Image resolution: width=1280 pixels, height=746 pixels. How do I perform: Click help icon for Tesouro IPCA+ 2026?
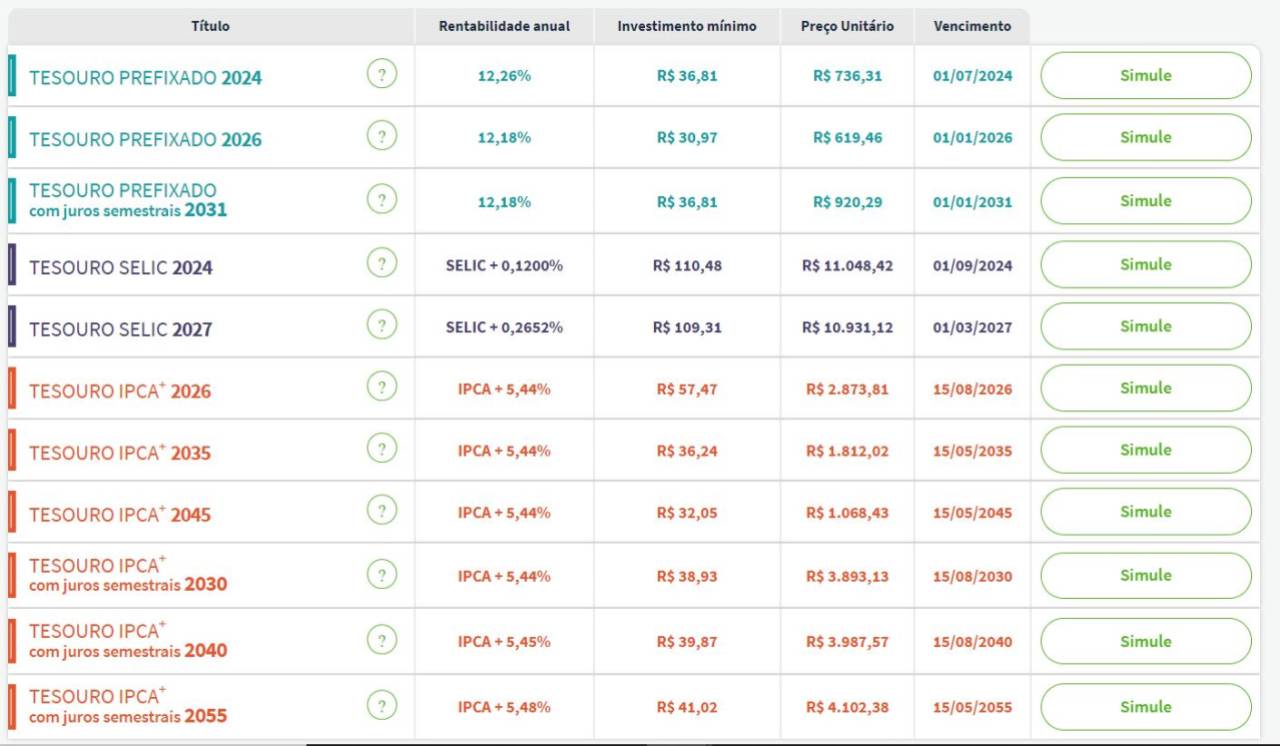pos(381,387)
